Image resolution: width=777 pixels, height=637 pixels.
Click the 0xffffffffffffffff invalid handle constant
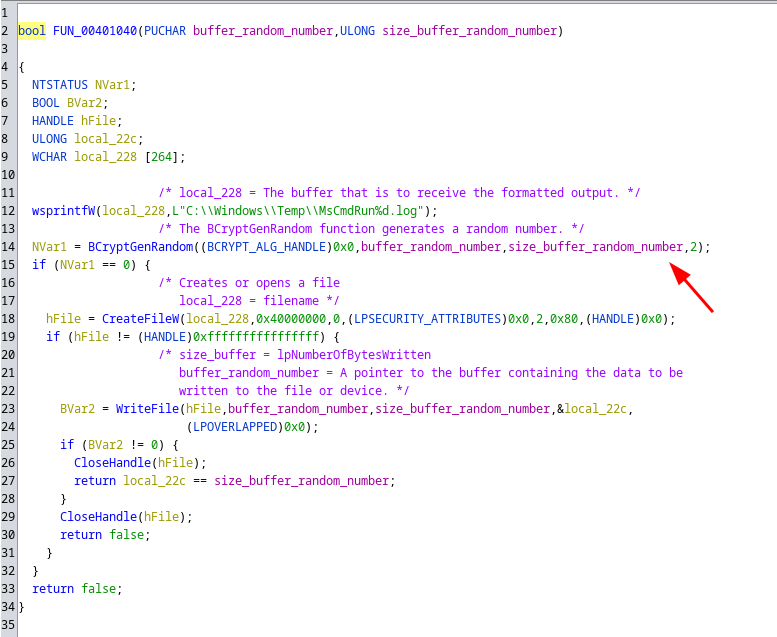(x=256, y=336)
